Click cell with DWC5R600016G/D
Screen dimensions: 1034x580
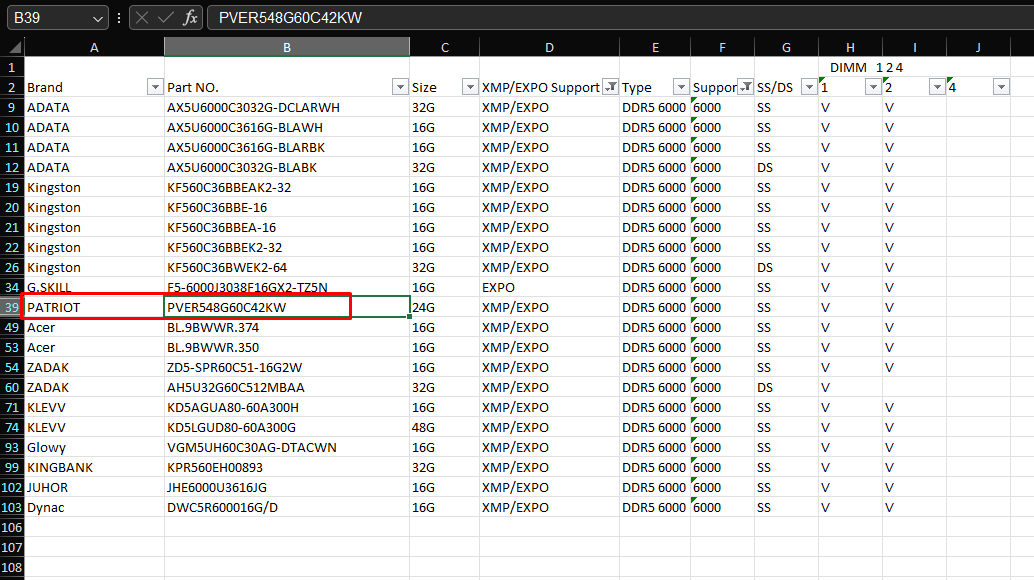point(287,508)
